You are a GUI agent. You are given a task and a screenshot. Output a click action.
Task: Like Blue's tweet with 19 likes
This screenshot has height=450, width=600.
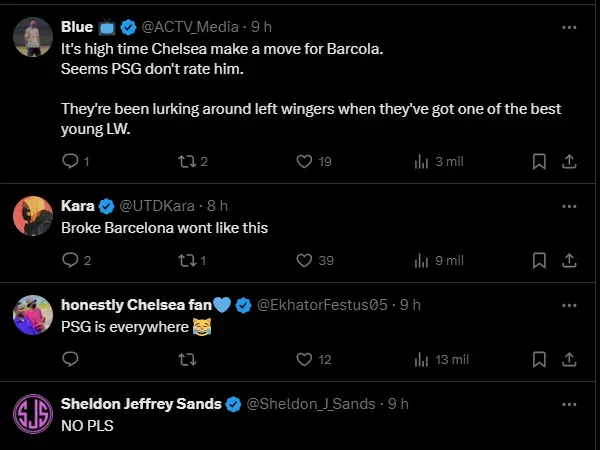[x=305, y=161]
